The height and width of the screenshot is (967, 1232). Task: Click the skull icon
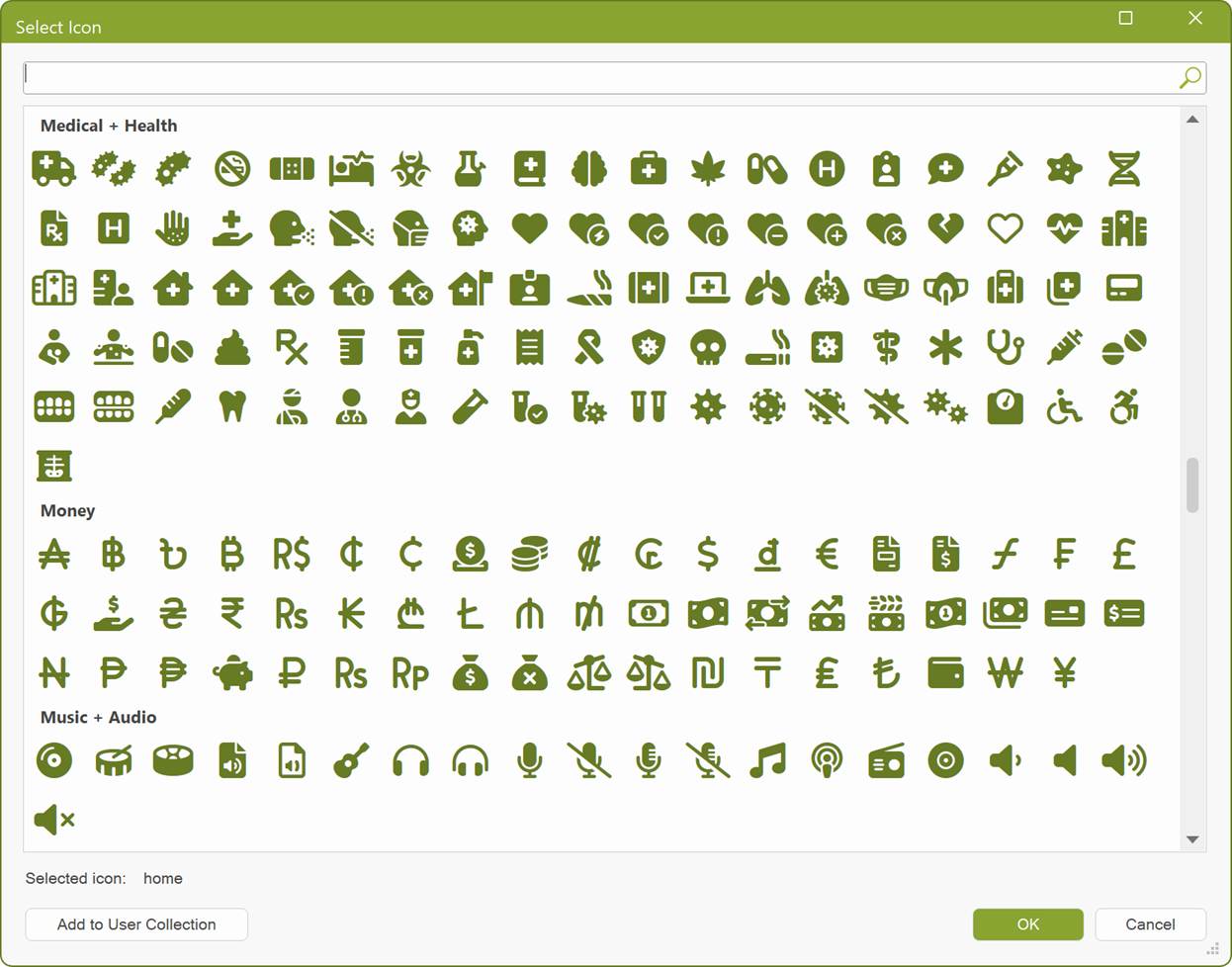[x=708, y=347]
